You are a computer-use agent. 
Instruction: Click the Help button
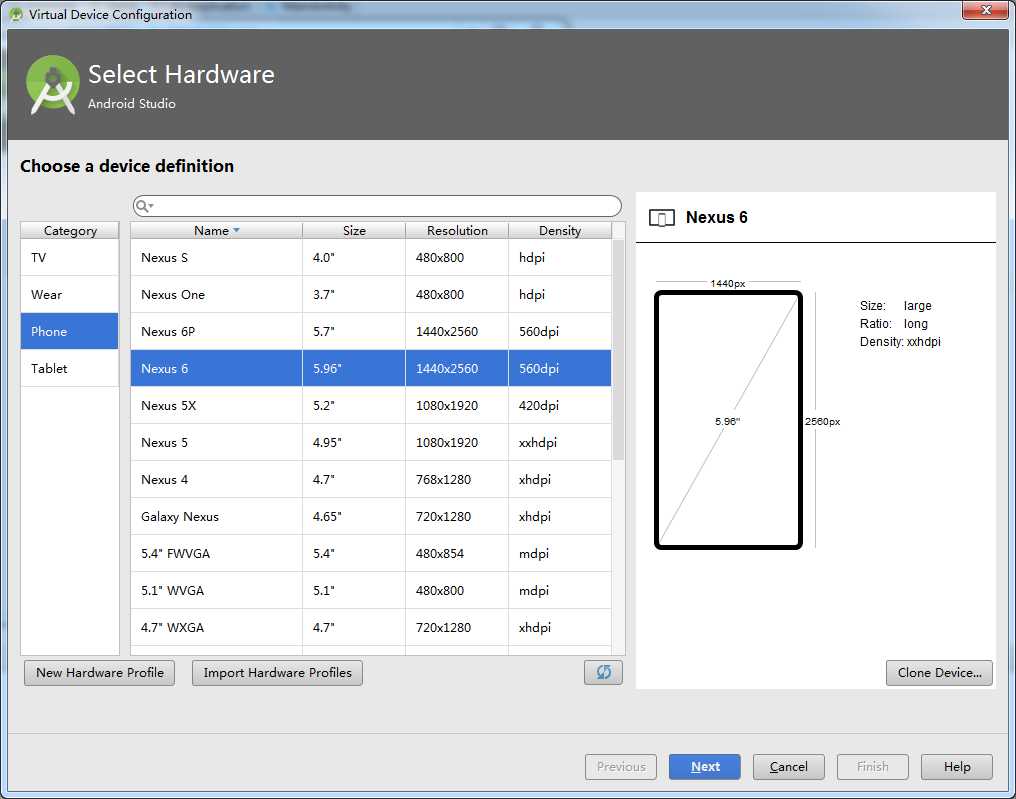coord(956,767)
